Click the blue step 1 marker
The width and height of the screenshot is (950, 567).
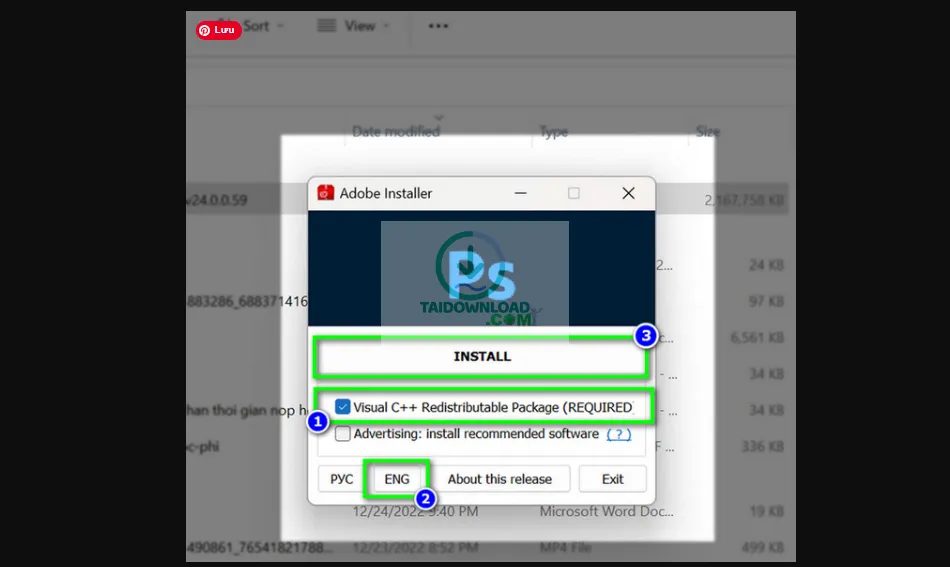317,422
